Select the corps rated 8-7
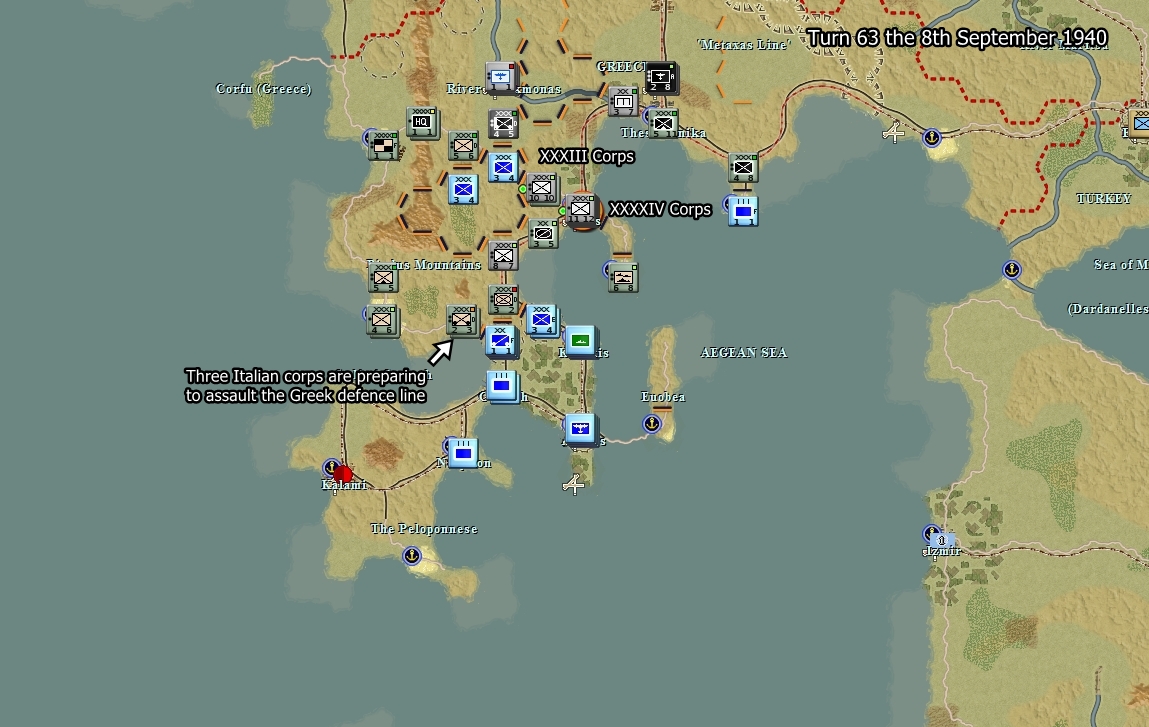The image size is (1149, 727). click(503, 256)
